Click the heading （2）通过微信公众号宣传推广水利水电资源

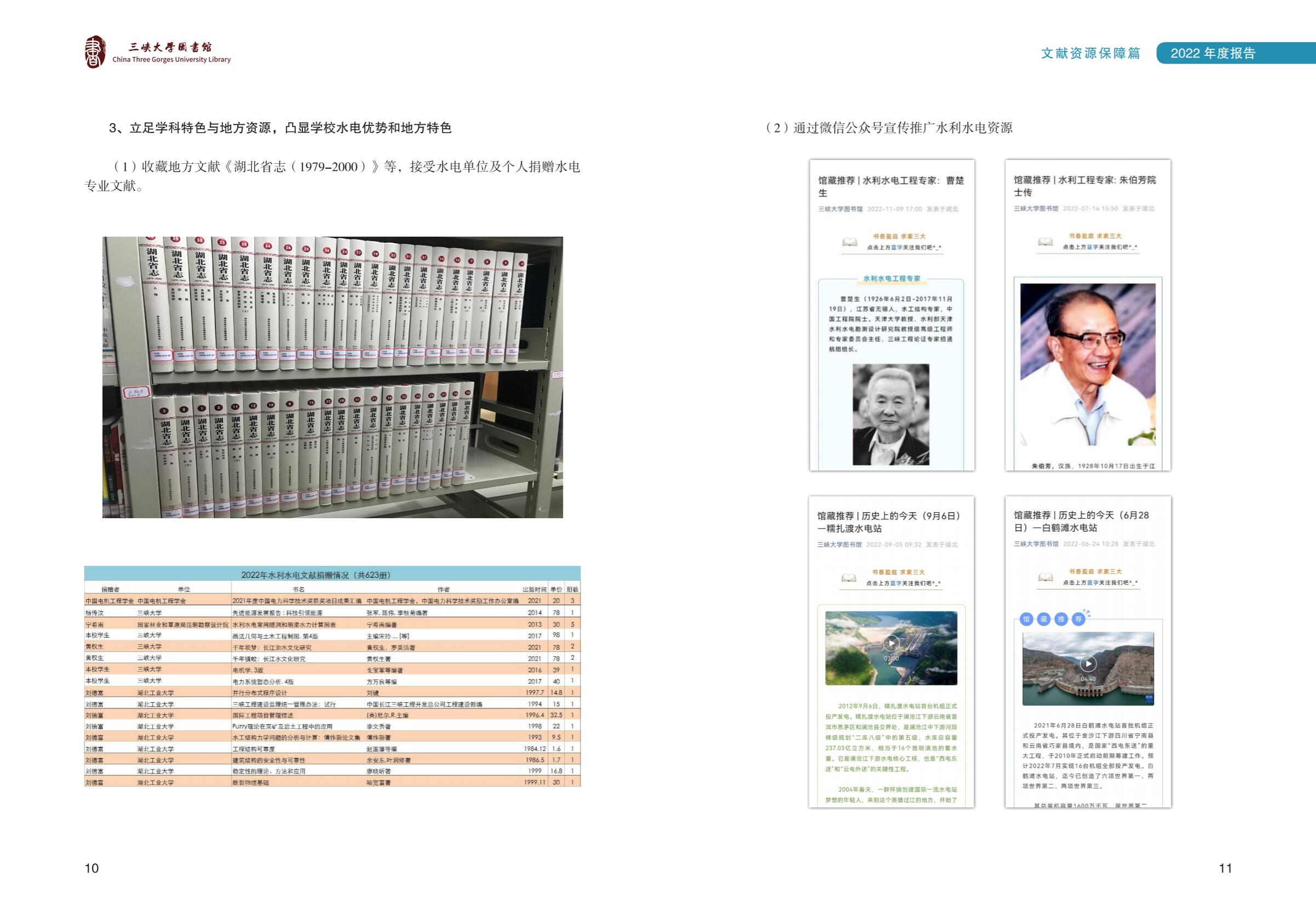(x=888, y=128)
